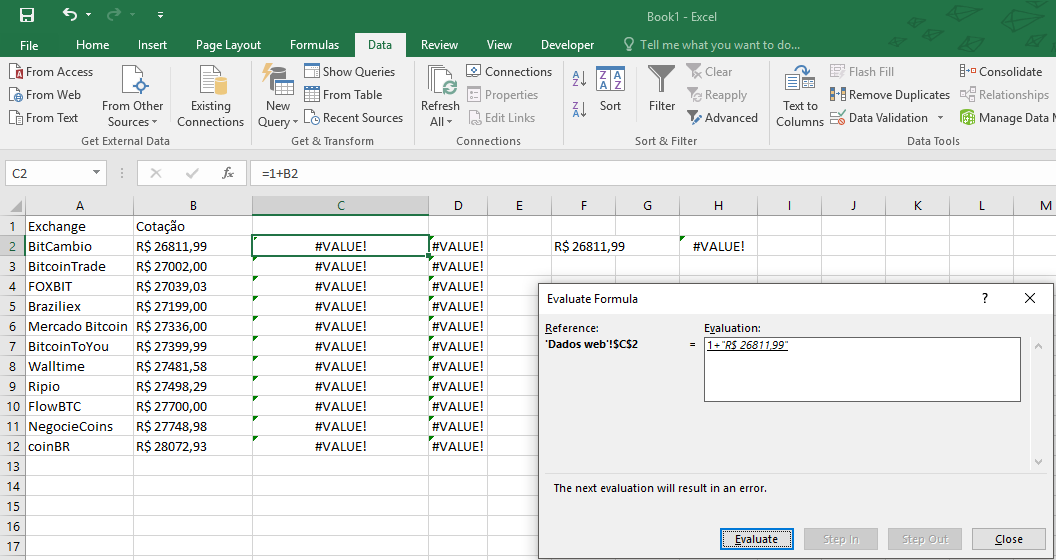1056x560 pixels.
Task: Click From Table in Get & Transform
Action: click(343, 95)
